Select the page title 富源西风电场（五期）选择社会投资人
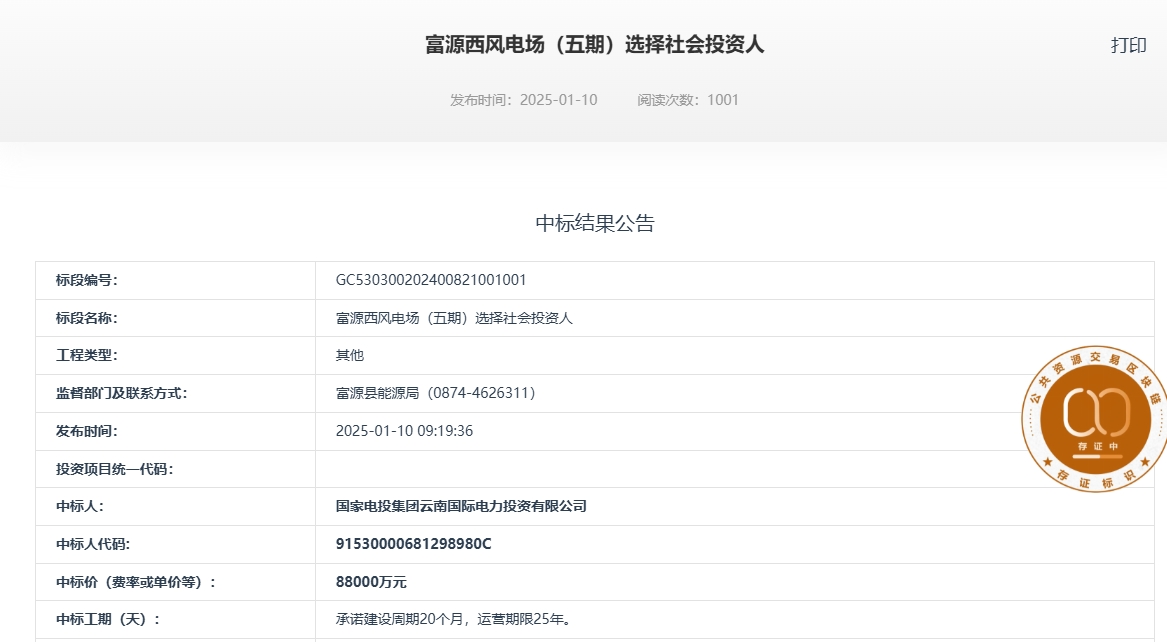Viewport: 1167px width, 642px height. (x=595, y=45)
